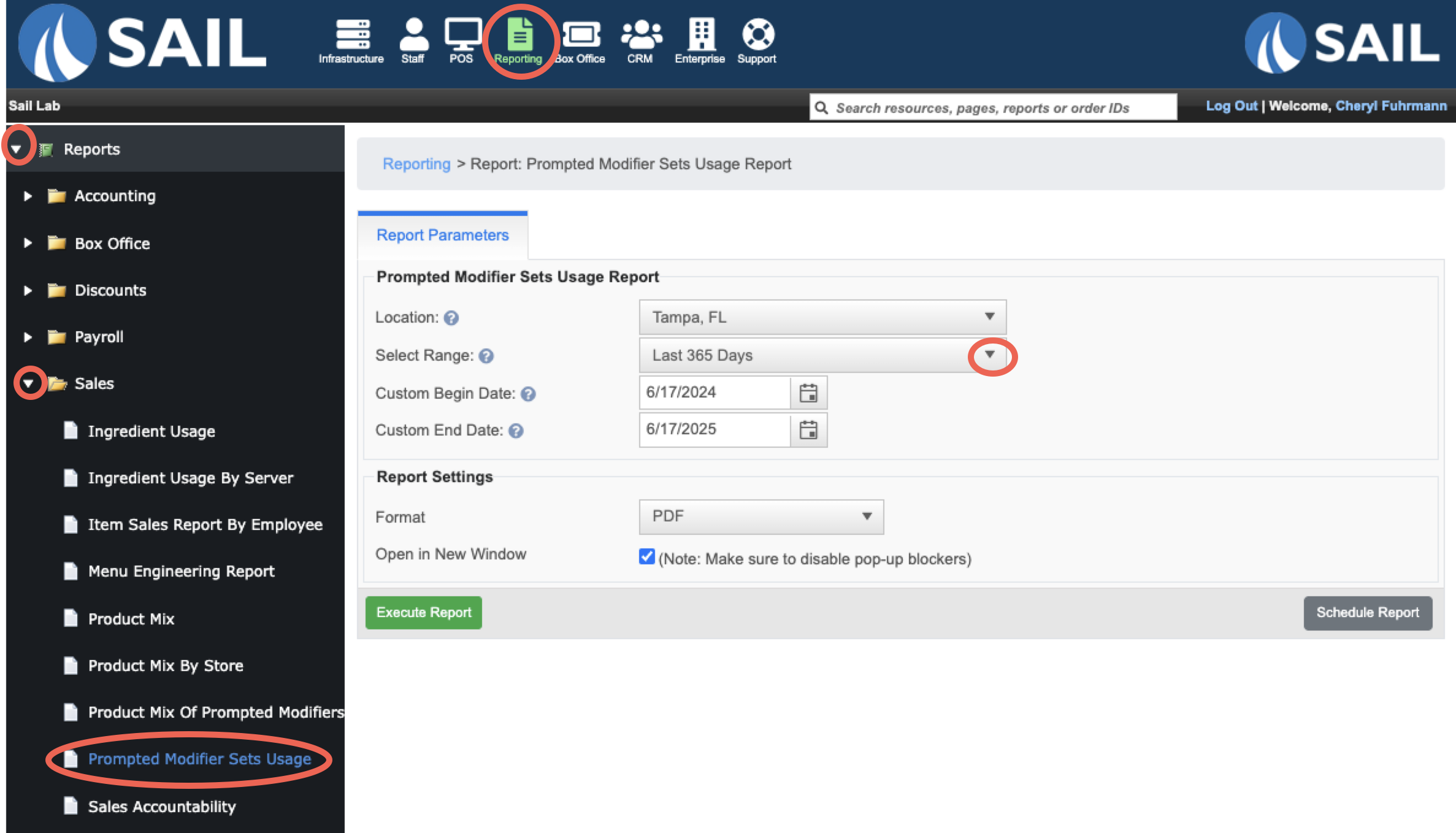Open the Product Mix report

point(131,619)
